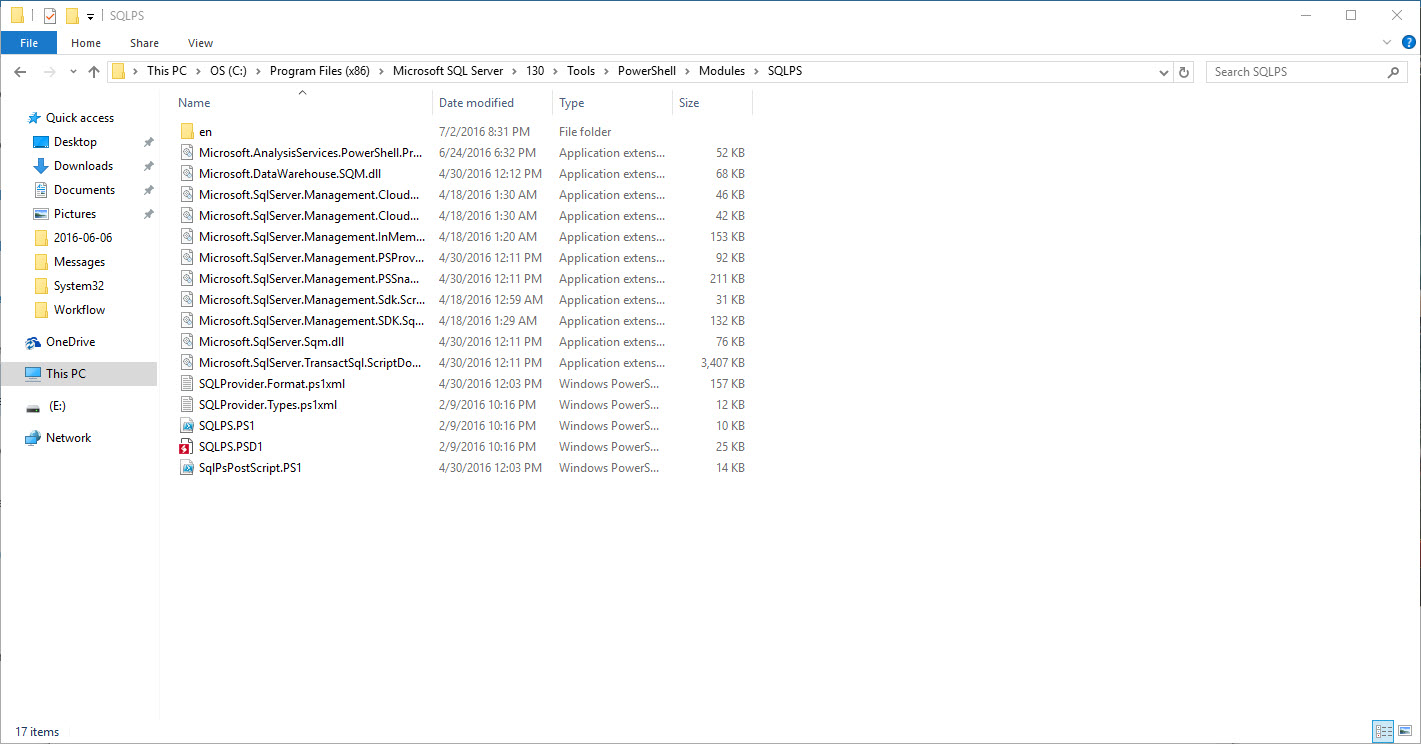1421x744 pixels.
Task: Open Customize Quick Access Toolbar dropdown
Action: [x=90, y=16]
